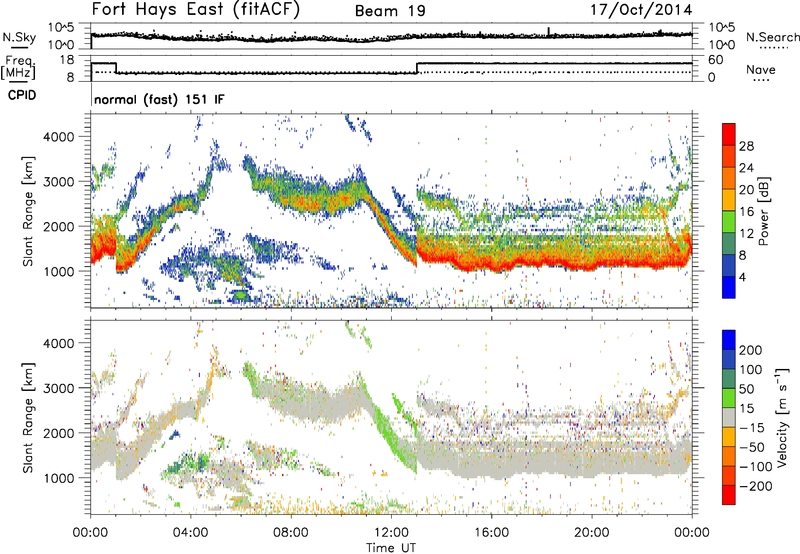The height and width of the screenshot is (554, 800).
Task: Click the '20:00' time axis tick label
Action: pos(591,533)
